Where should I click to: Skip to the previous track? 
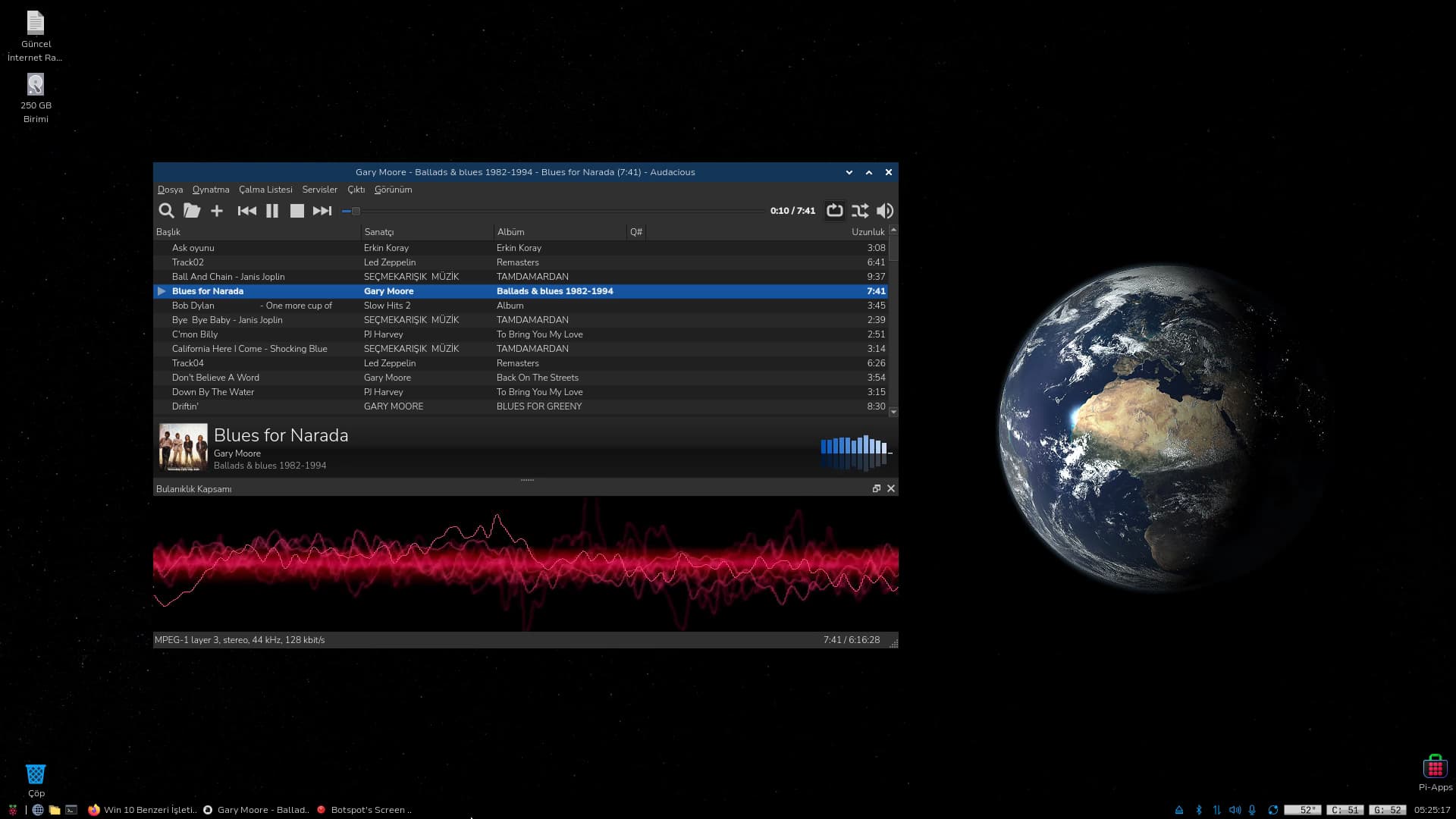click(x=246, y=211)
